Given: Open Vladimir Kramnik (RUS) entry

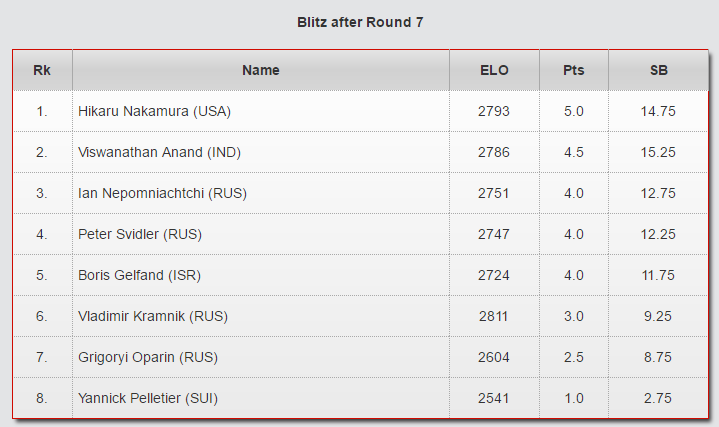Looking at the screenshot, I should [153, 317].
